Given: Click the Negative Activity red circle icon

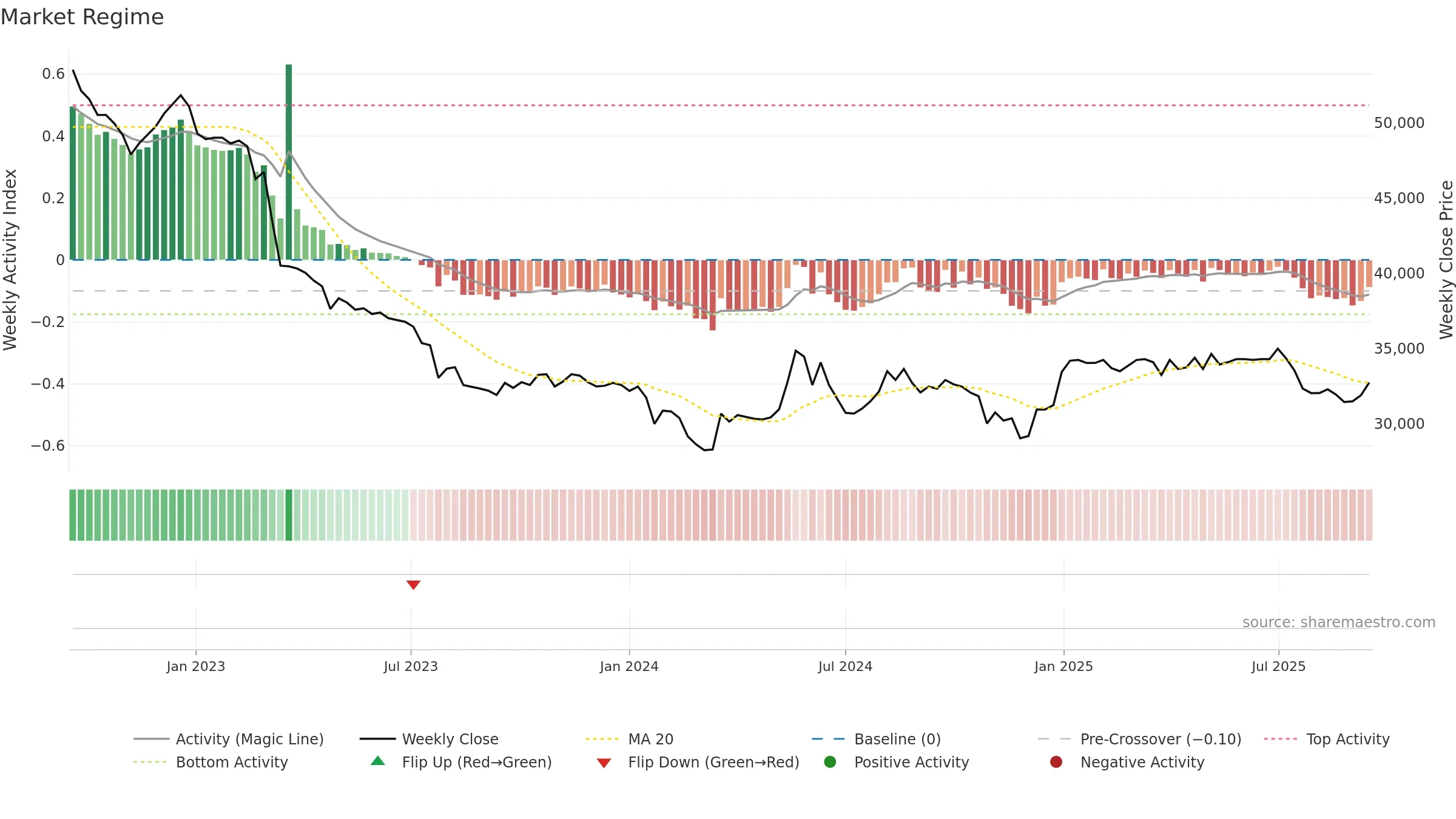Looking at the screenshot, I should 1056,762.
